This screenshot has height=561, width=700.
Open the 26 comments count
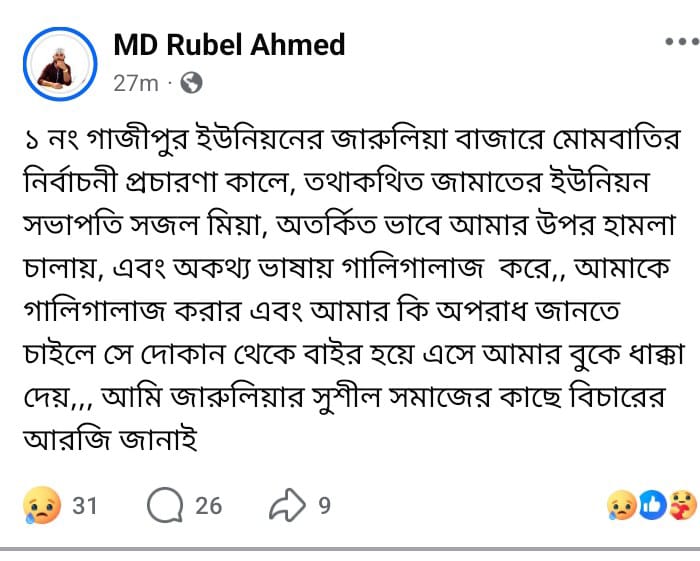tap(208, 506)
